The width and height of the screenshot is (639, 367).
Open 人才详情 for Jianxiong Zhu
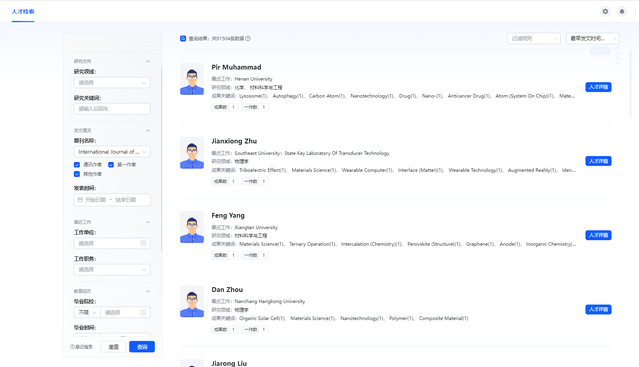tap(598, 161)
